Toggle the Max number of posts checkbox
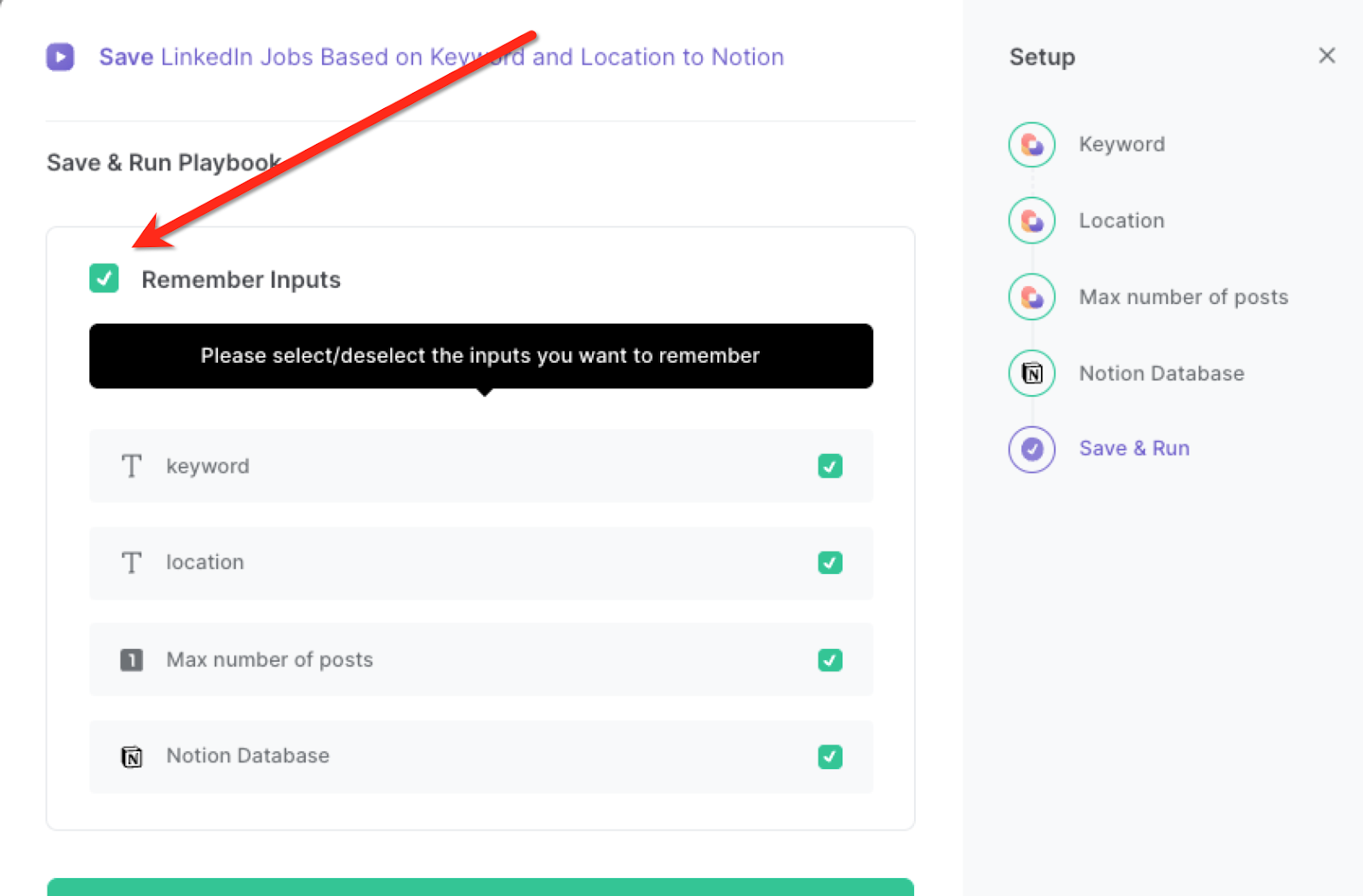The height and width of the screenshot is (896, 1363). pos(830,659)
